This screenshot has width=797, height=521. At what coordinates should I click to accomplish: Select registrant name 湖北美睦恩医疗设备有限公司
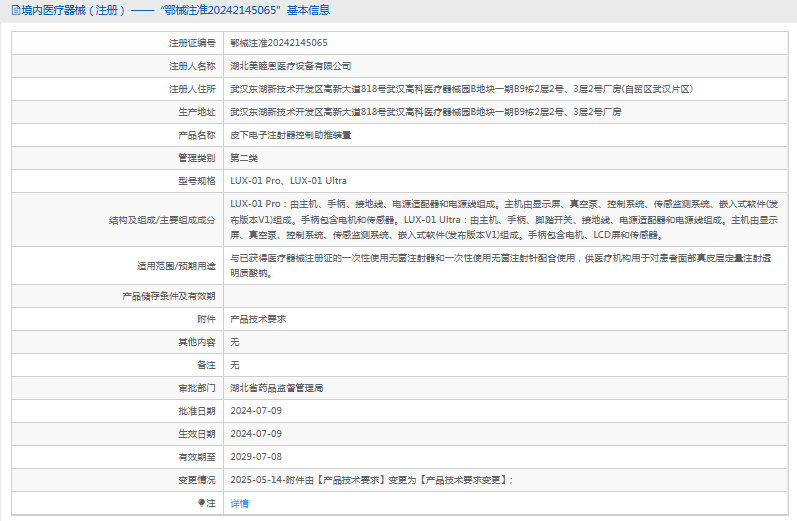click(291, 66)
